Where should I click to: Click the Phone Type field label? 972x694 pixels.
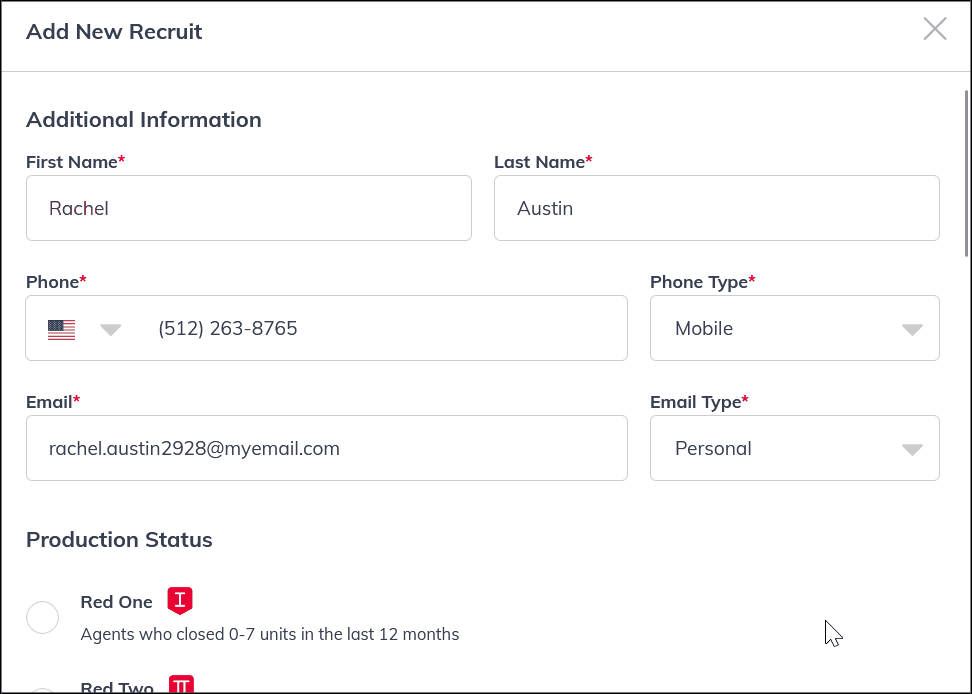point(701,282)
